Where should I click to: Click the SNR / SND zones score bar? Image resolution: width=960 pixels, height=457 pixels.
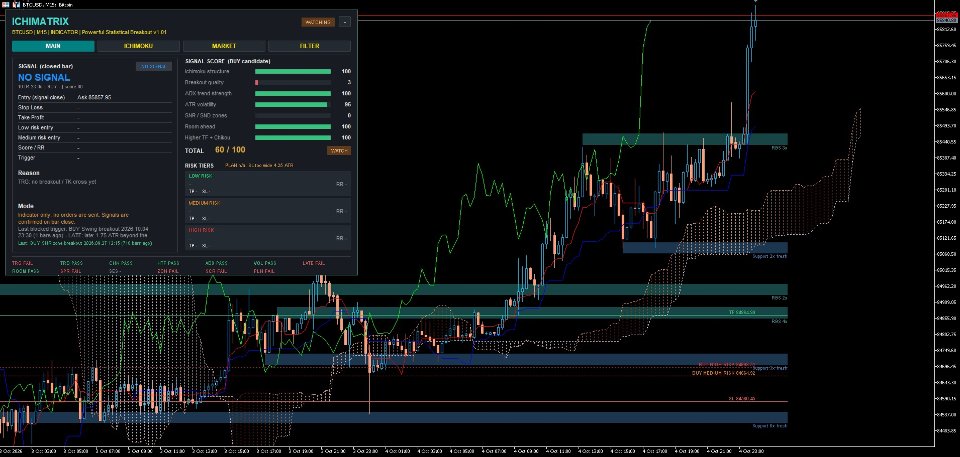293,116
